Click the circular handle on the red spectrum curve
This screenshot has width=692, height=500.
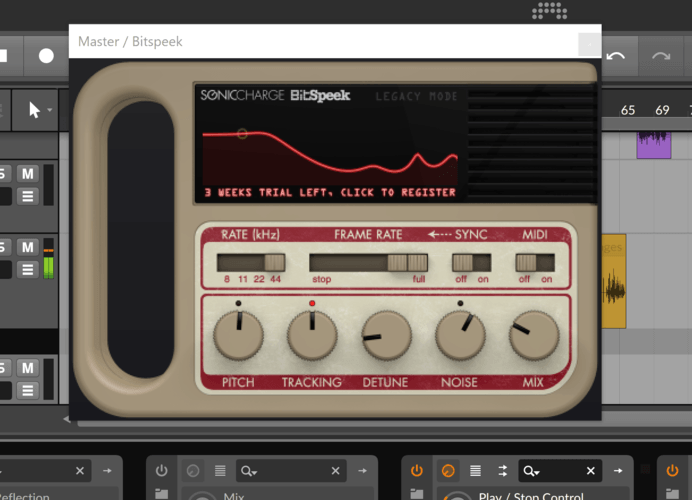click(242, 133)
